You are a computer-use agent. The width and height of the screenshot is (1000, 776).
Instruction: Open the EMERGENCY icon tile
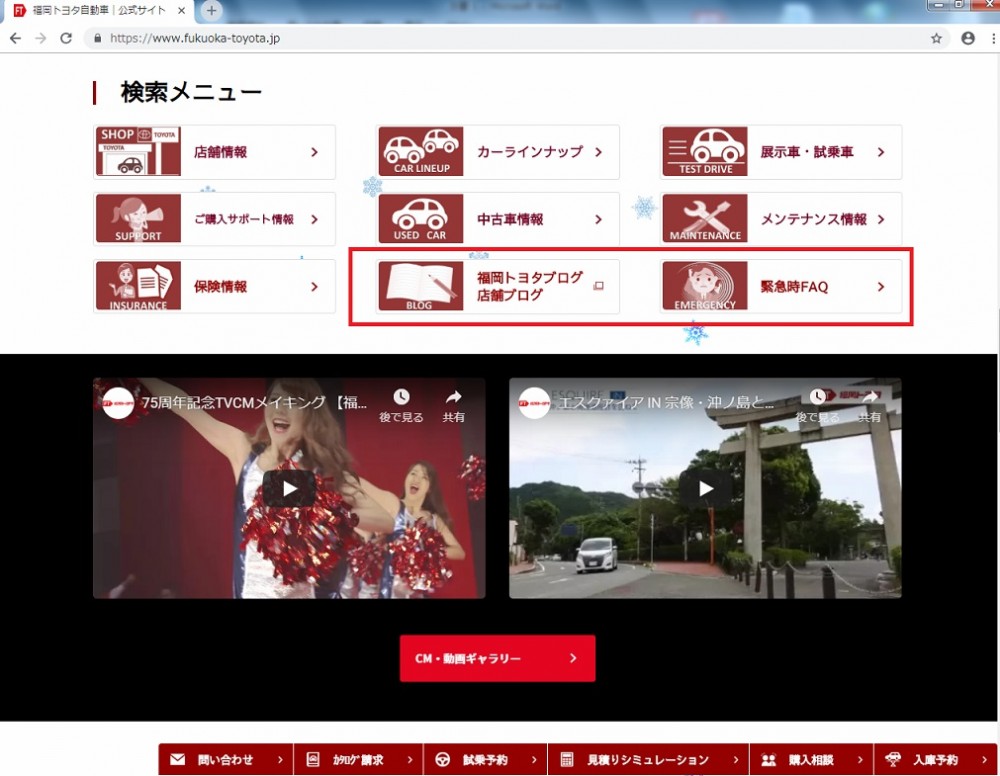tap(705, 286)
